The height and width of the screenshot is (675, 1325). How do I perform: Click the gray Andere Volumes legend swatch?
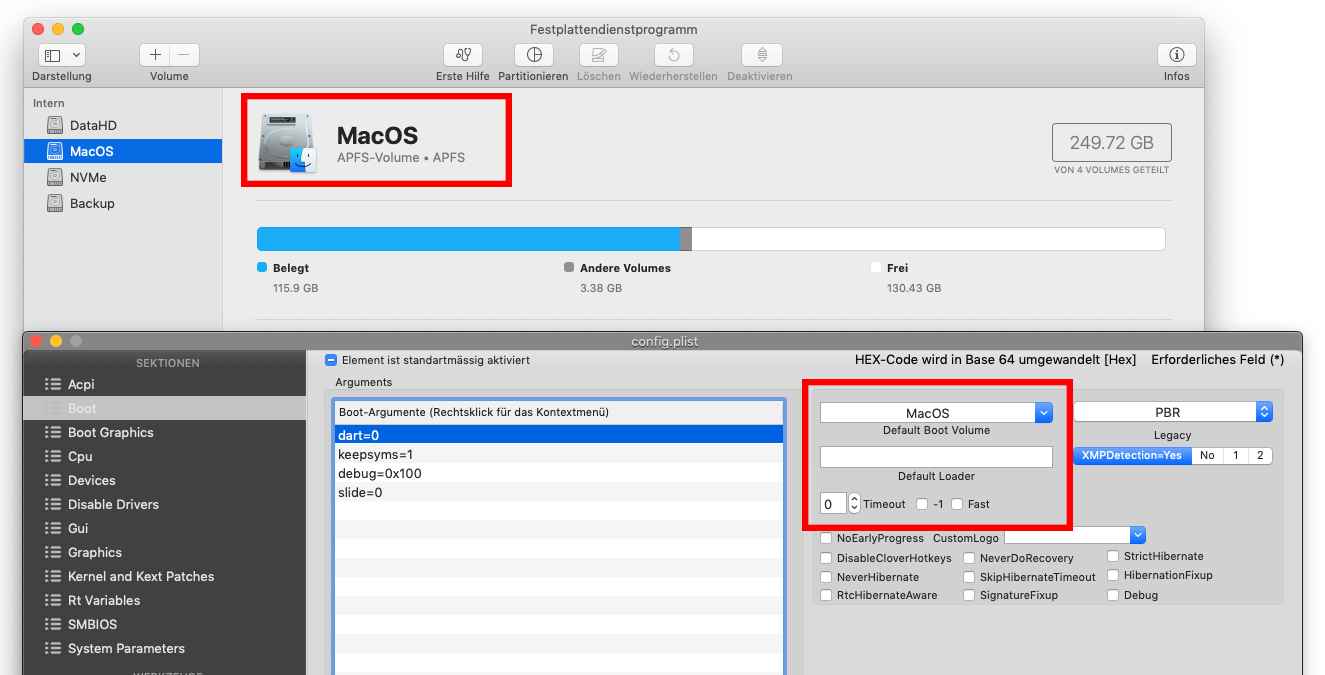(x=569, y=268)
